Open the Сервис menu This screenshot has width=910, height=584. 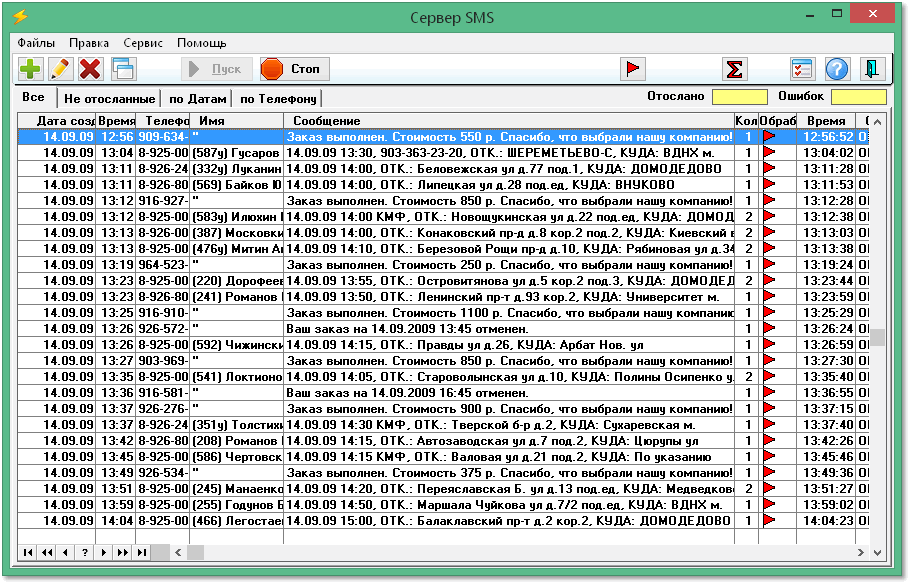pos(143,43)
